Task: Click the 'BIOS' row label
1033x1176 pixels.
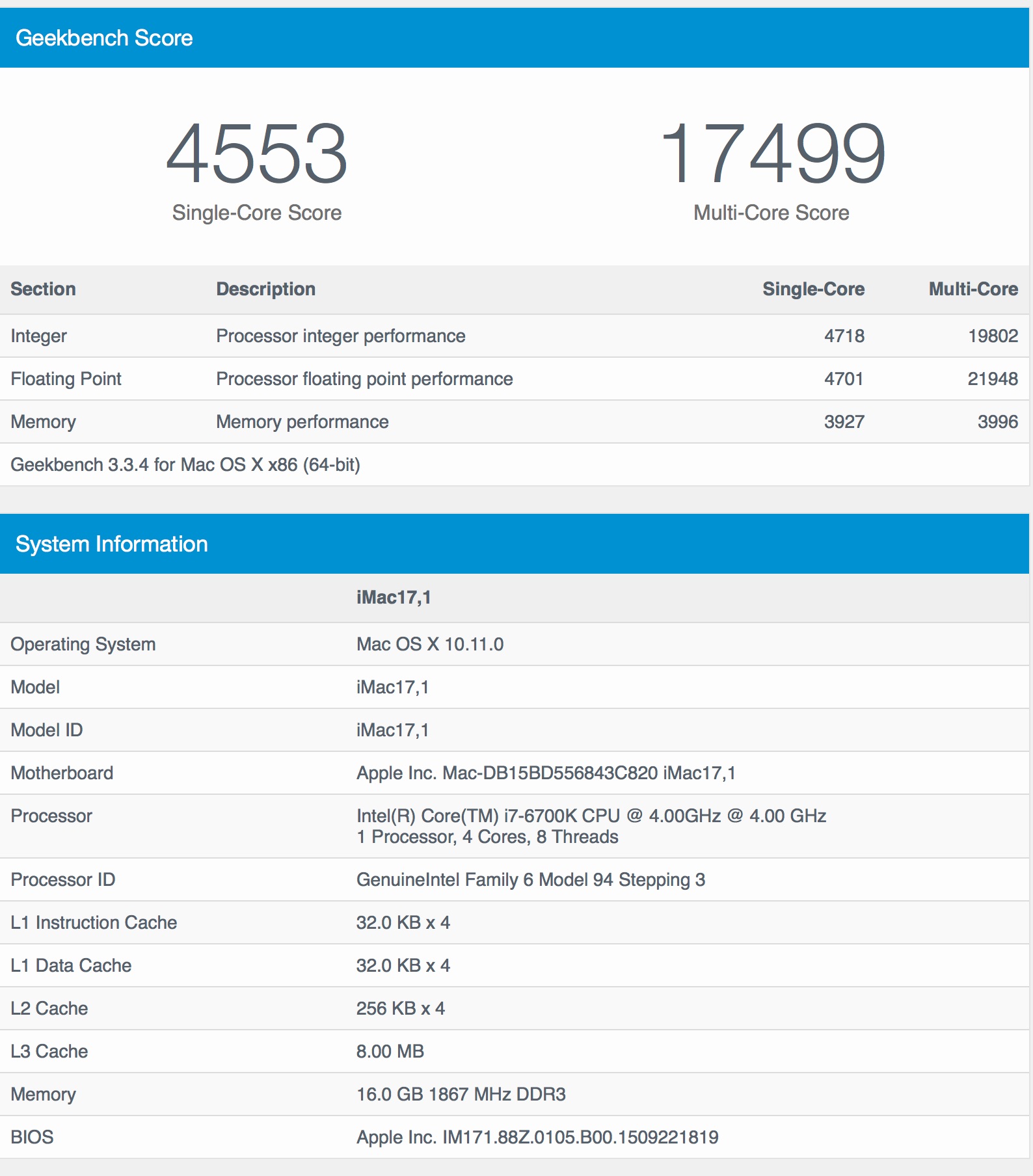Action: 33,1137
